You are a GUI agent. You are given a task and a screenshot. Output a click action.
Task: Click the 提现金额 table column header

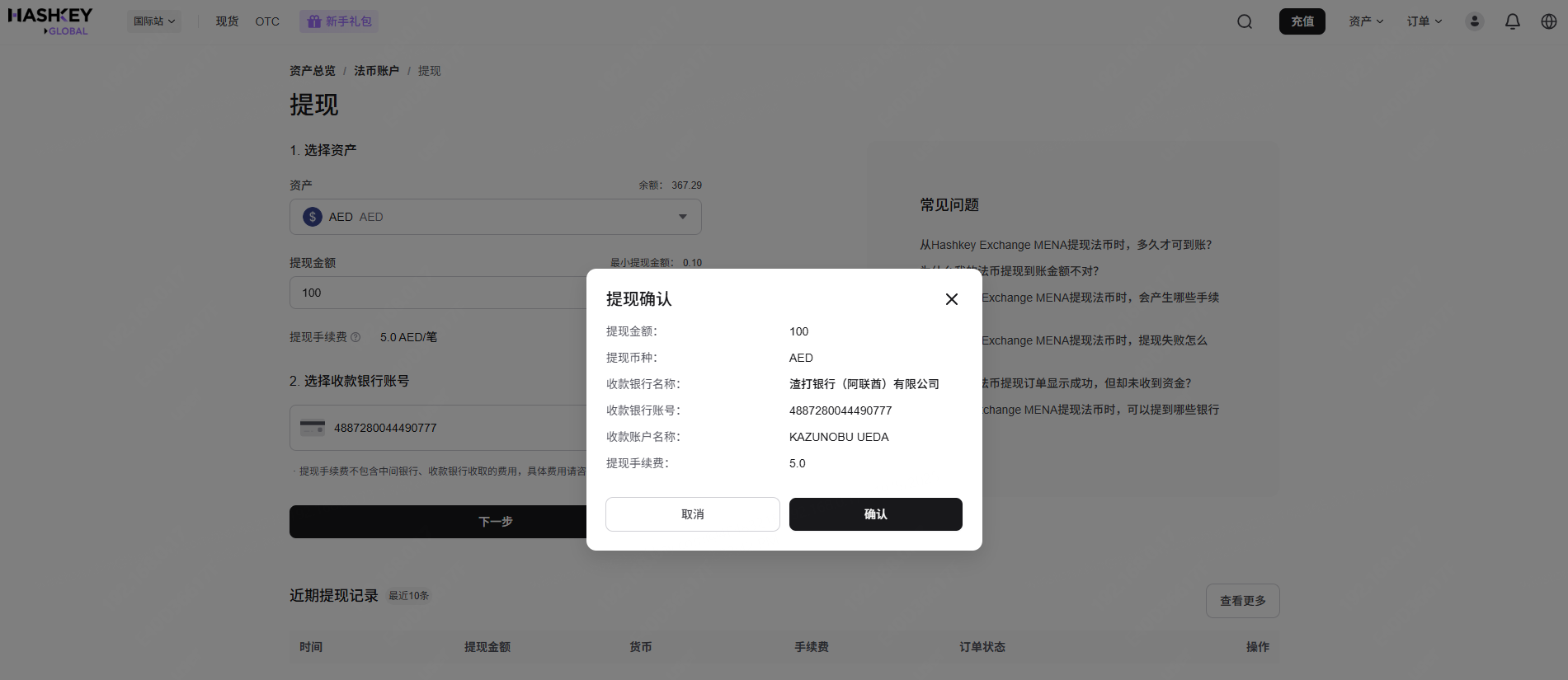pyautogui.click(x=487, y=647)
